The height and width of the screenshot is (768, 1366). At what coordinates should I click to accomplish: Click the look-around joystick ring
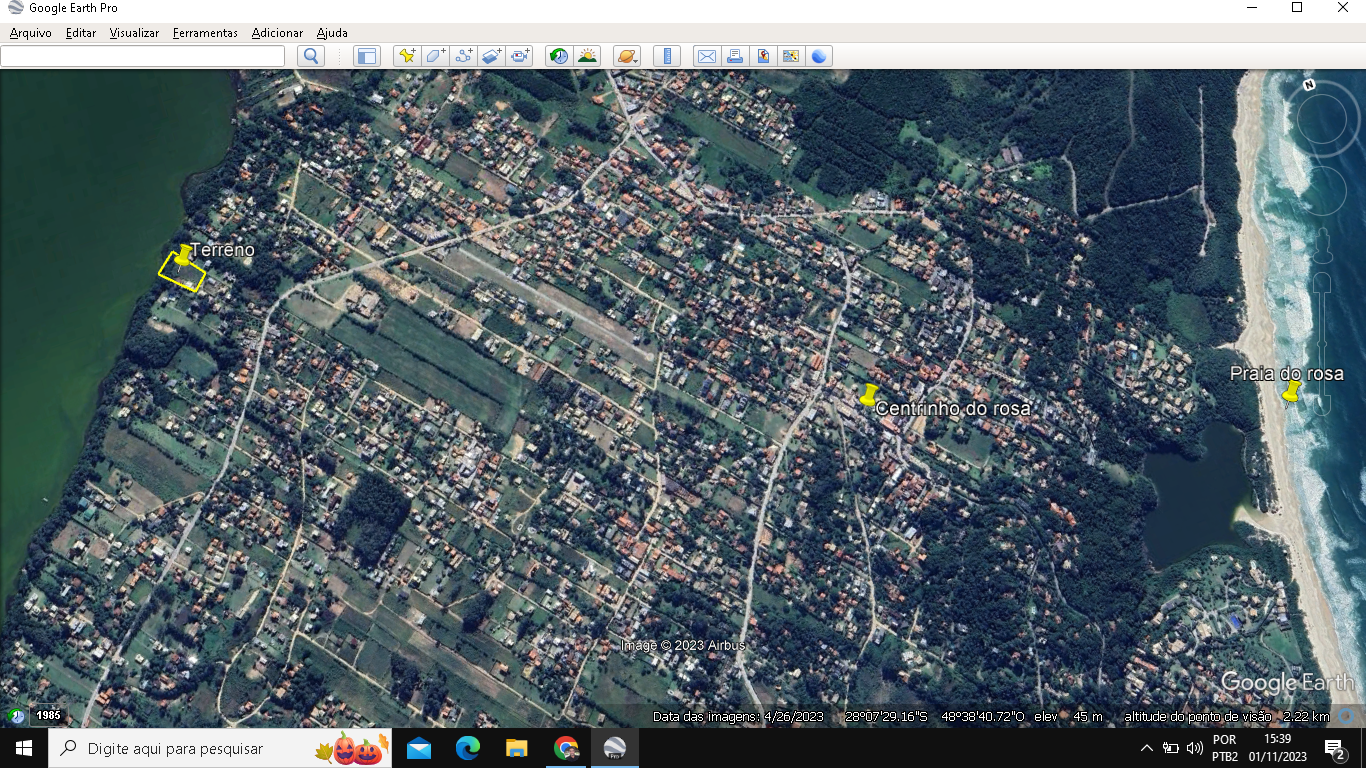coord(1323,119)
